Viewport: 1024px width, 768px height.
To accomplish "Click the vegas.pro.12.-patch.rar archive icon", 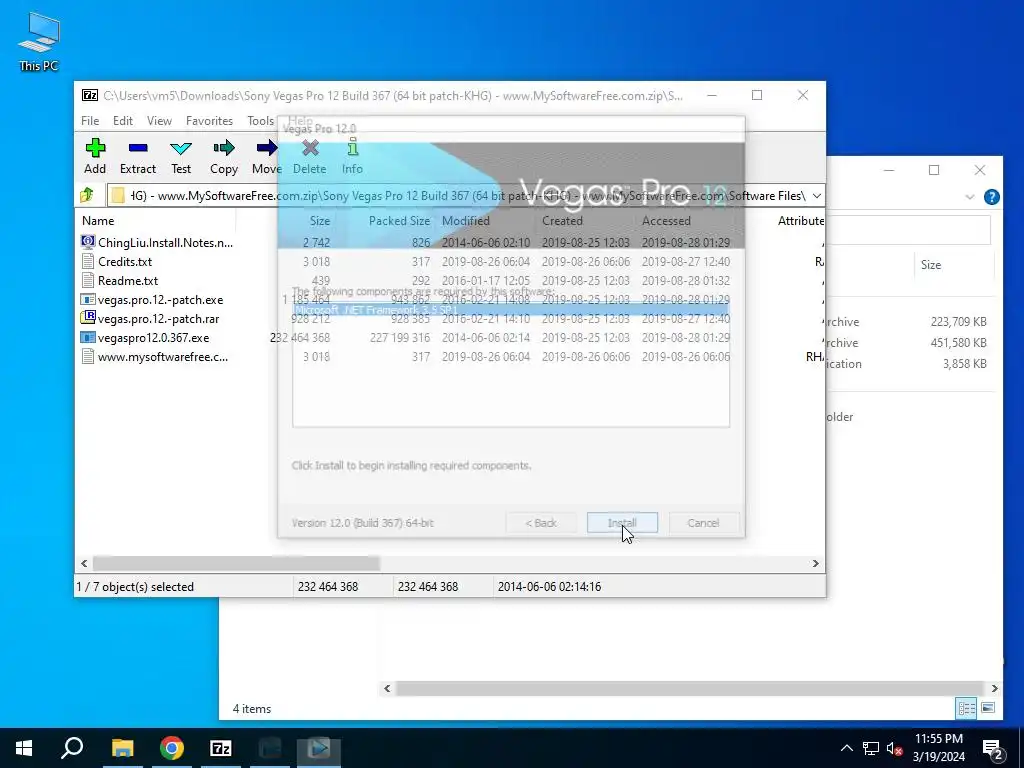I will pyautogui.click(x=88, y=318).
